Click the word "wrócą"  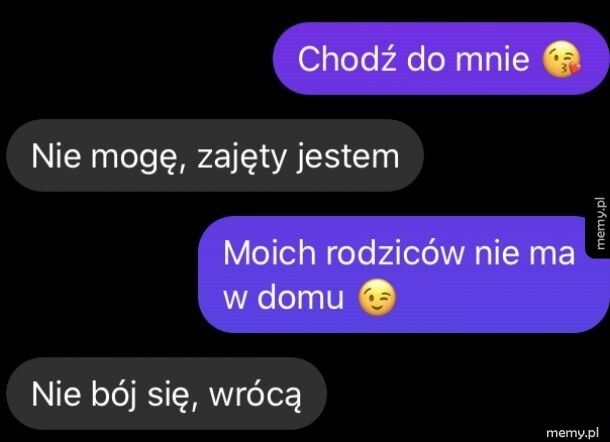coord(255,396)
